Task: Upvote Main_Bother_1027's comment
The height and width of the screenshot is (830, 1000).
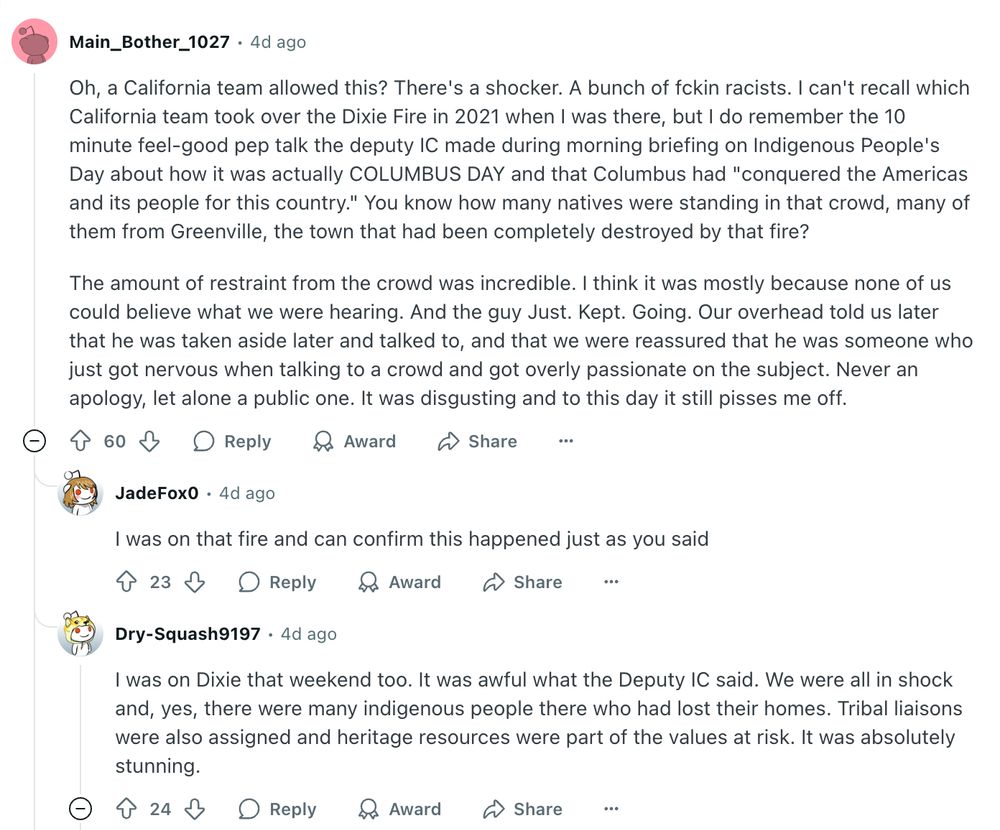Action: click(x=80, y=441)
